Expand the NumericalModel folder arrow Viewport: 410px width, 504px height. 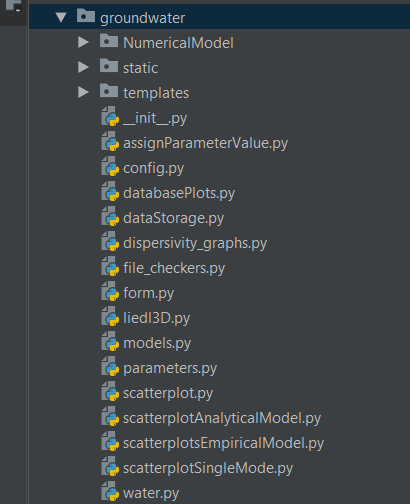click(83, 42)
